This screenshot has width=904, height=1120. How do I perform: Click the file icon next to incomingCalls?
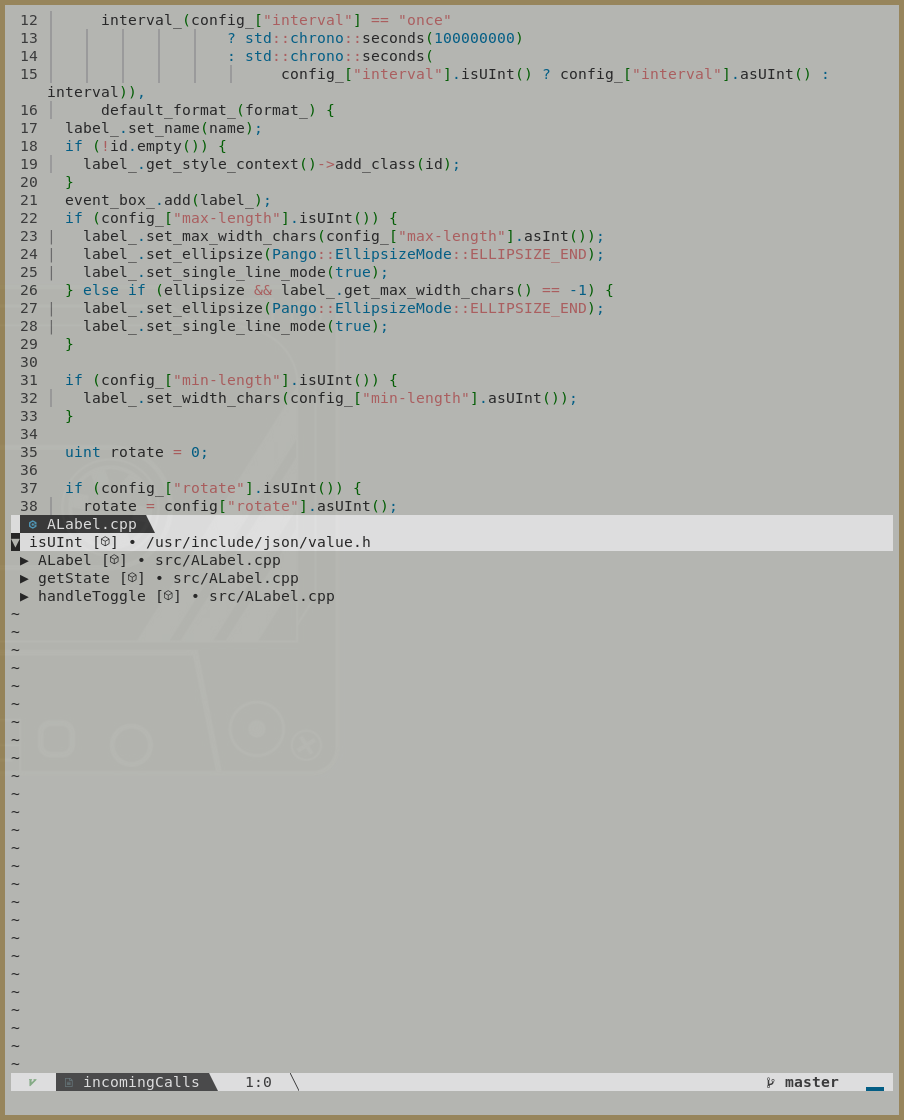click(68, 1081)
